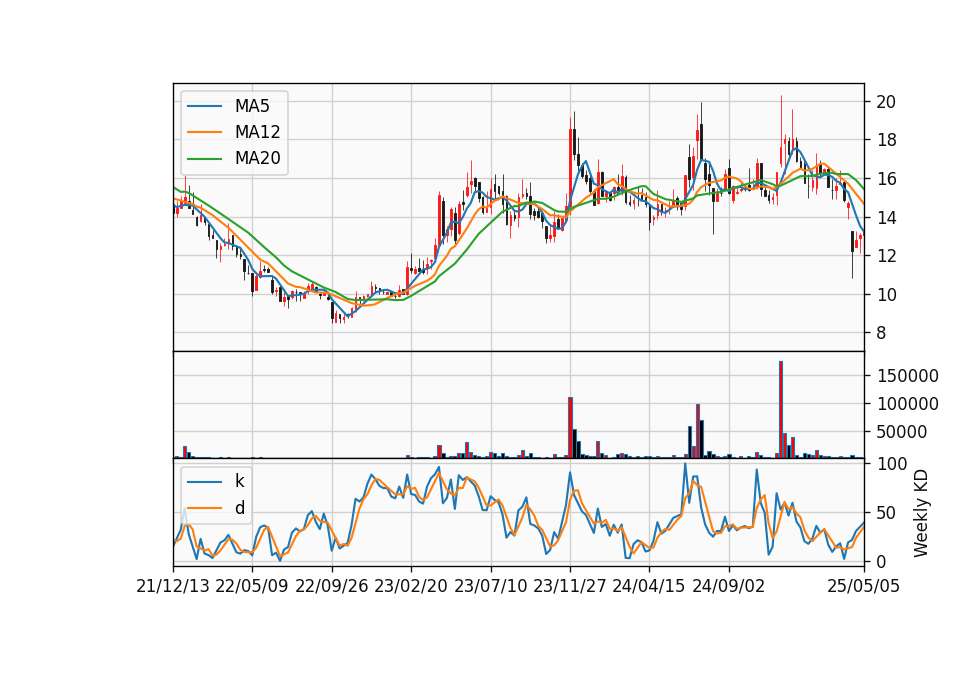The image size is (960, 690).
Task: Click the k legend label in KD panel
Action: click(x=240, y=481)
